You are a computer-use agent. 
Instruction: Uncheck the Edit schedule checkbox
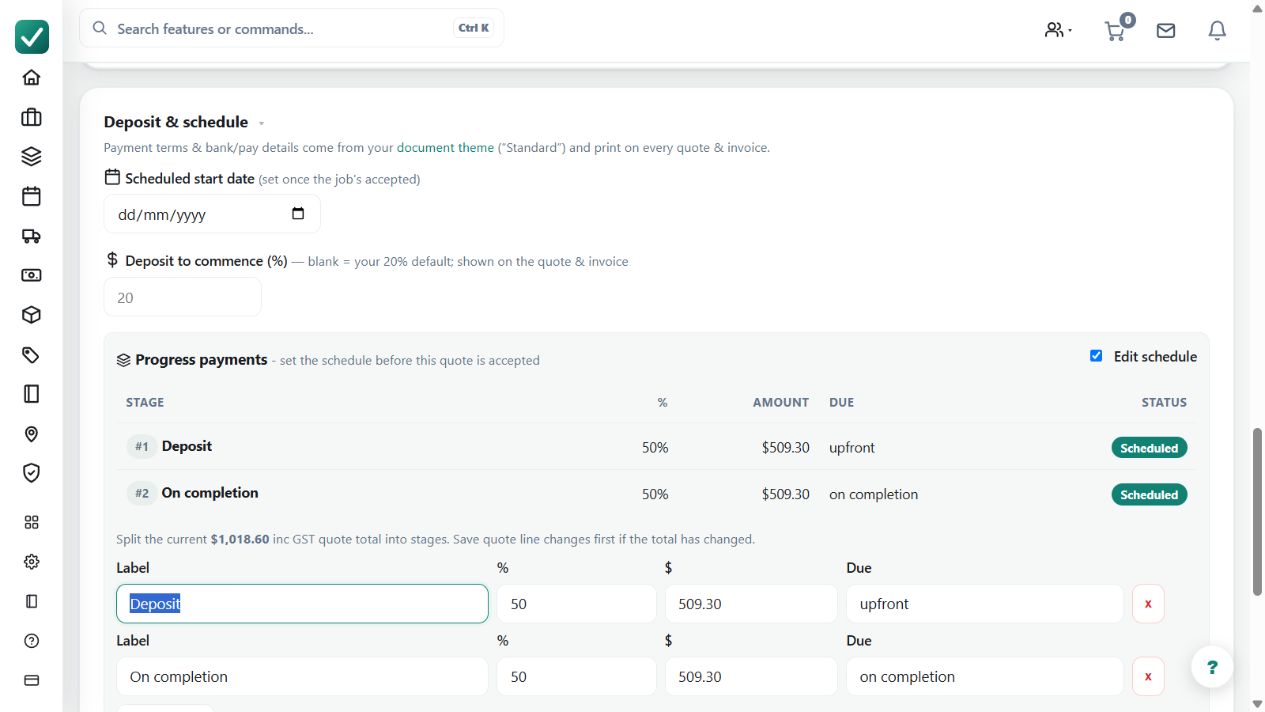[x=1096, y=356]
